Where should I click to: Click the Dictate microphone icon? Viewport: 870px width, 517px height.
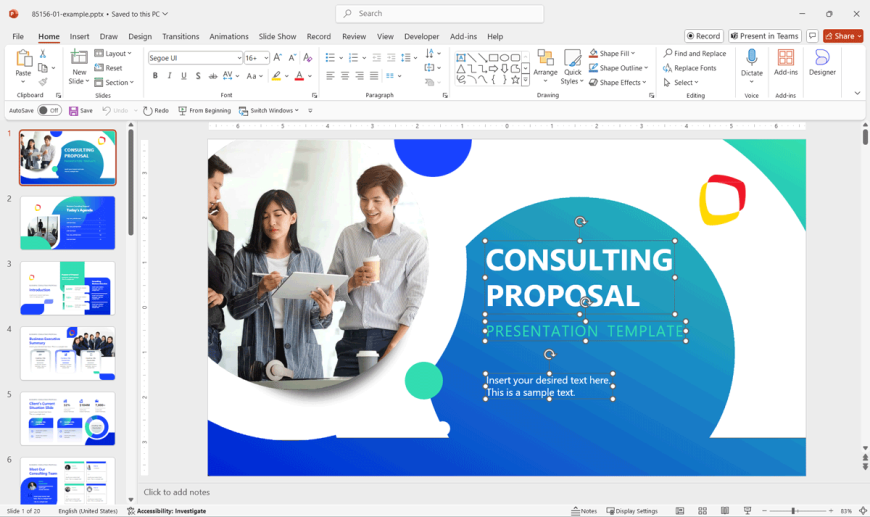pos(752,58)
